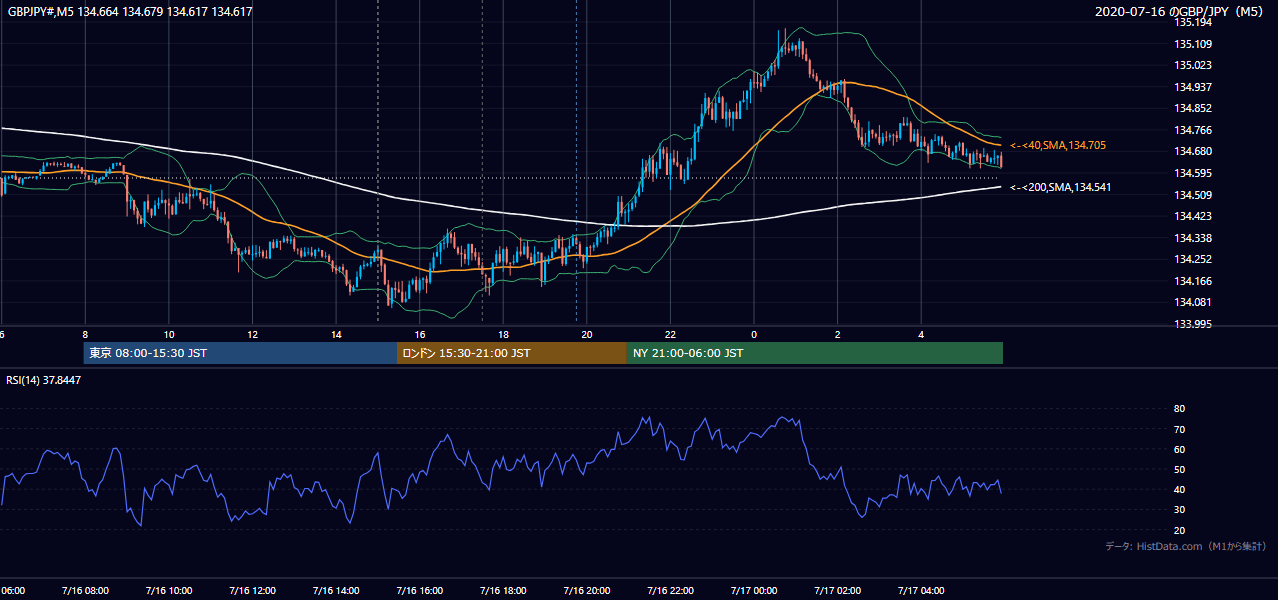
Task: Click the データ: HistData.com source credit
Action: (x=1186, y=546)
